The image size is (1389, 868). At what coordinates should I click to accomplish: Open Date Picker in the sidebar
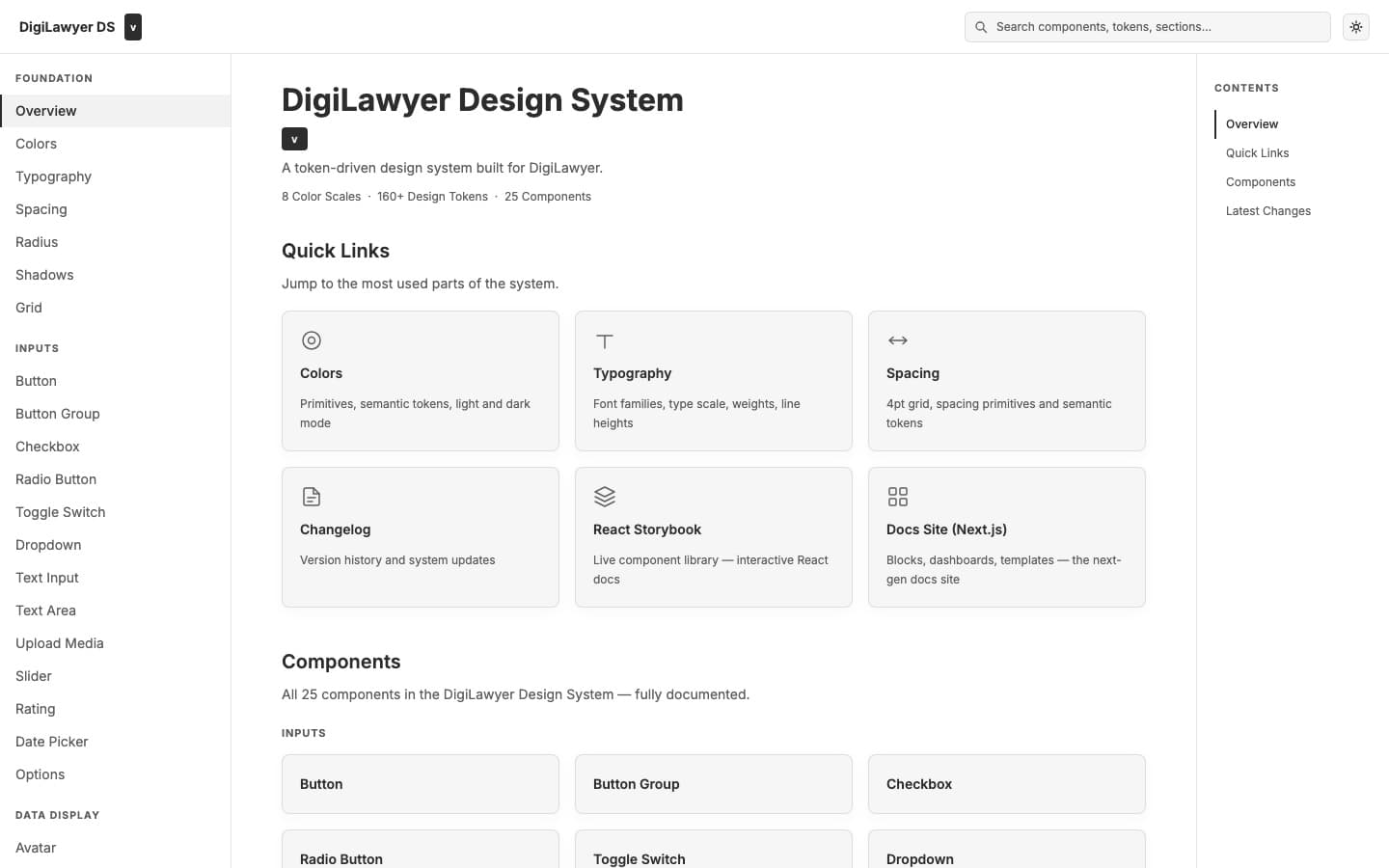click(116, 742)
